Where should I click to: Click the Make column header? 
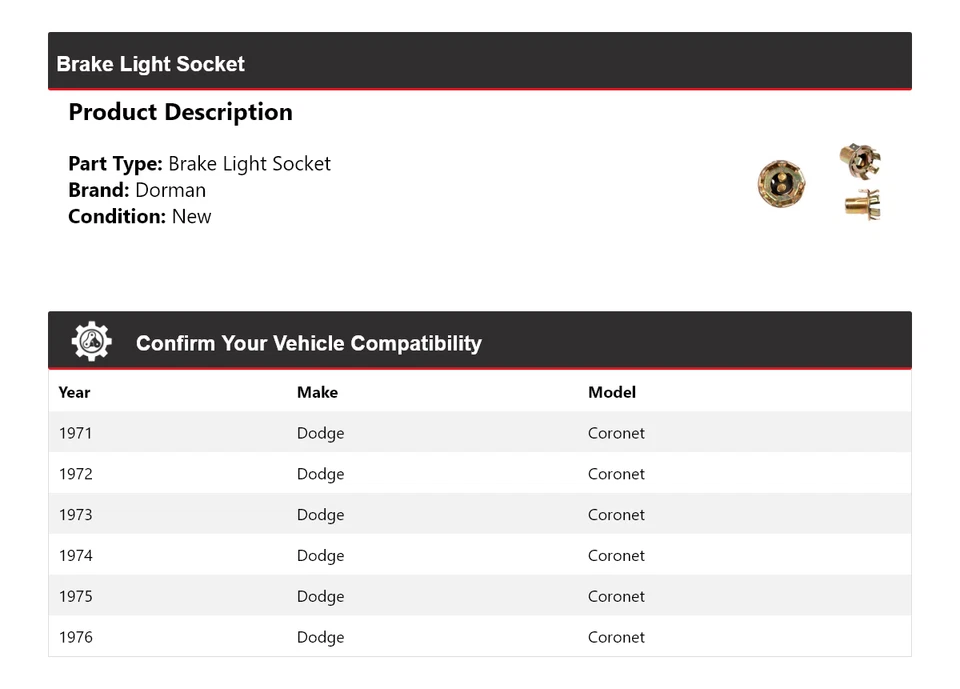coord(317,392)
